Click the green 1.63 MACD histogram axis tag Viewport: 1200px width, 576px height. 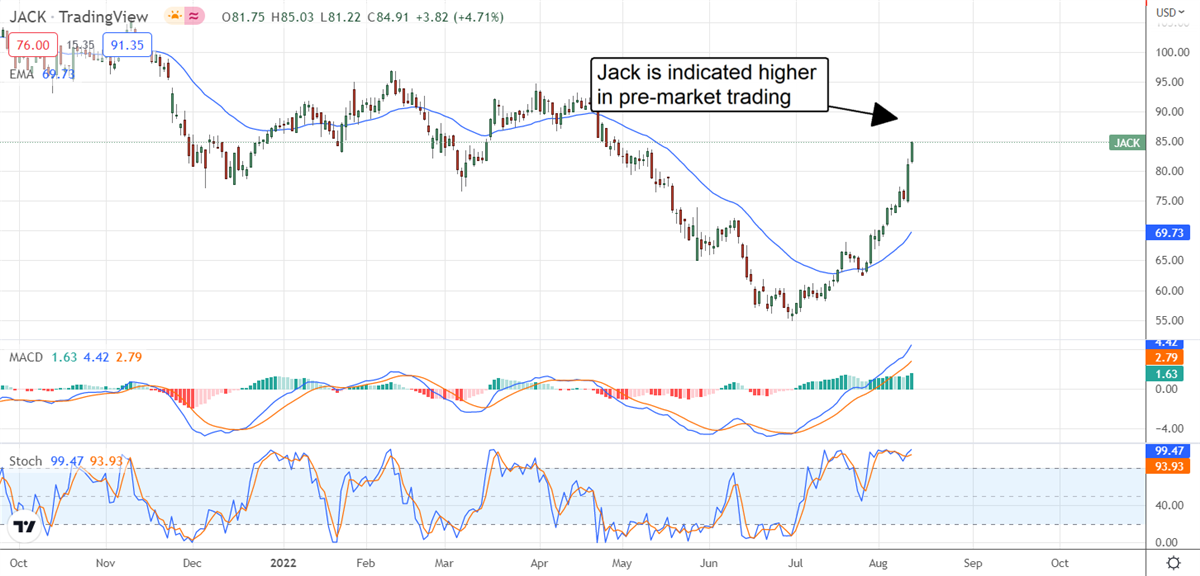tap(1163, 373)
